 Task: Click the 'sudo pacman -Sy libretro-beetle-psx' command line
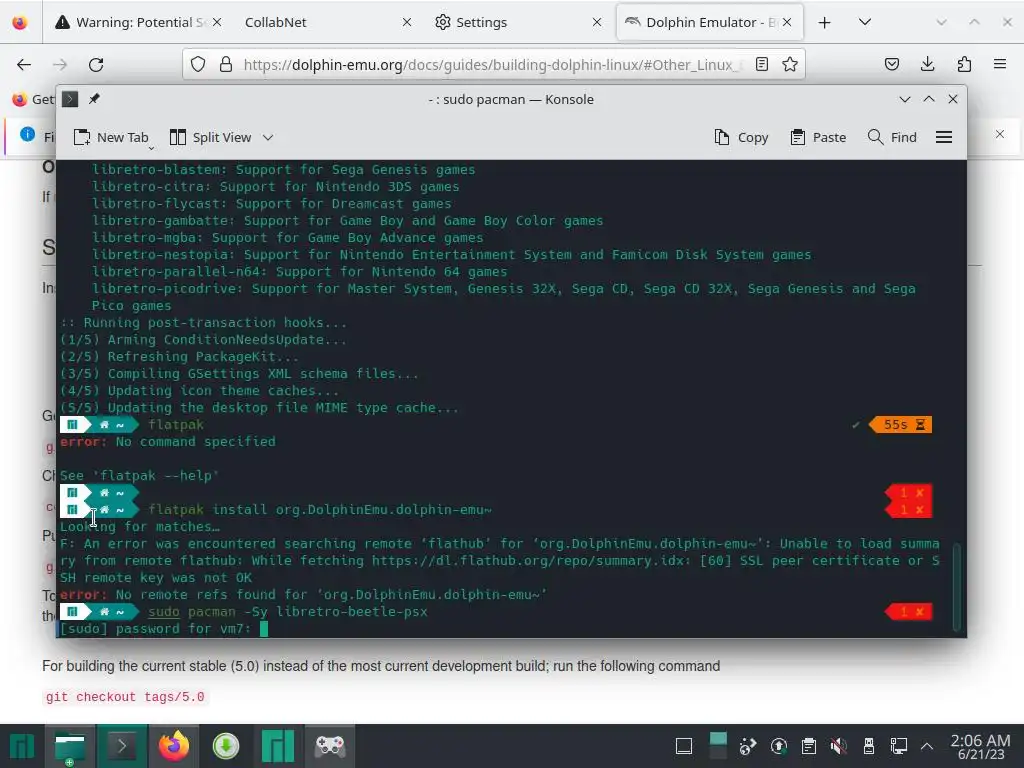coord(288,612)
